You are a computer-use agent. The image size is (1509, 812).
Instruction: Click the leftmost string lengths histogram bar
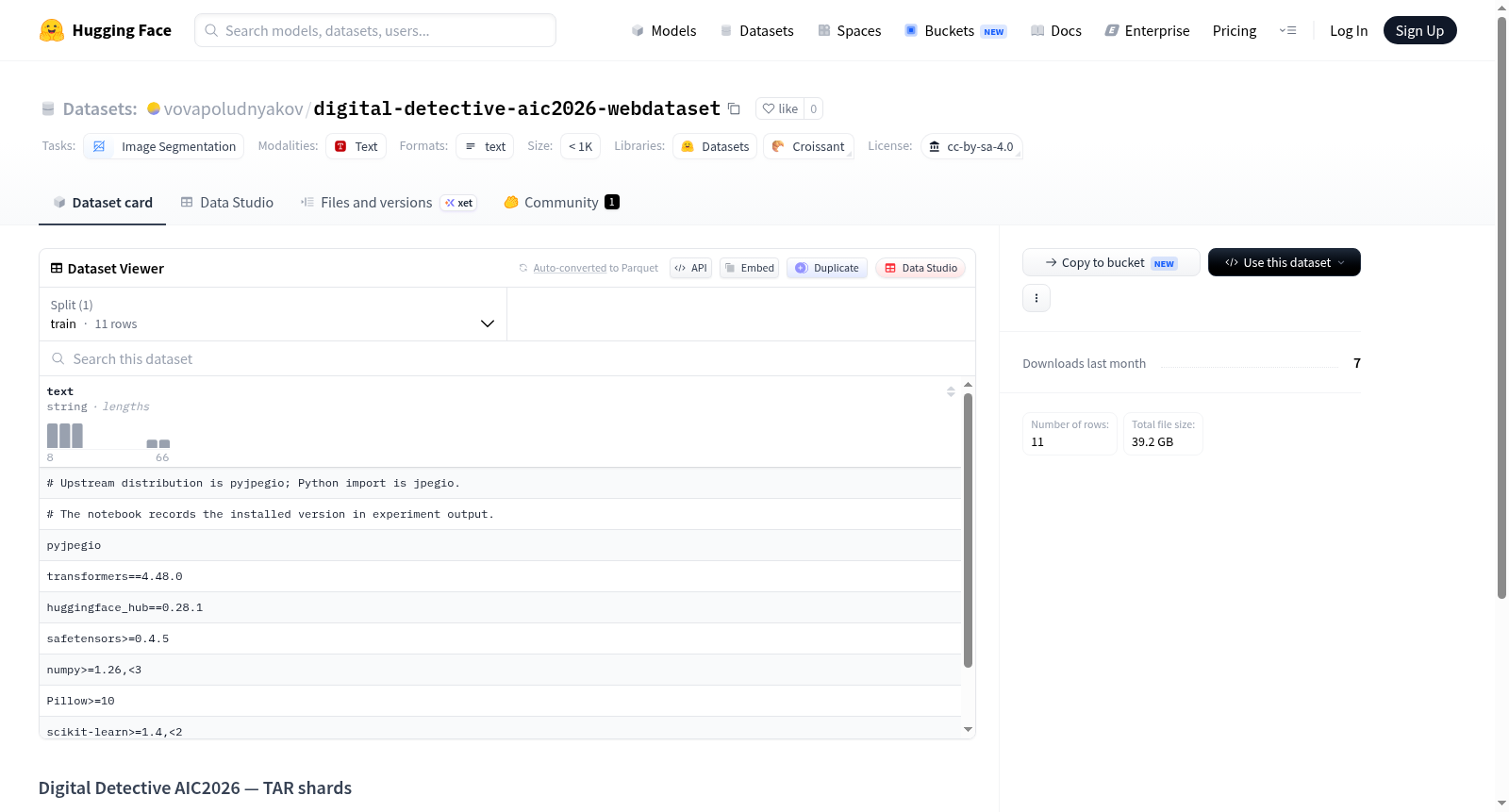point(52,436)
